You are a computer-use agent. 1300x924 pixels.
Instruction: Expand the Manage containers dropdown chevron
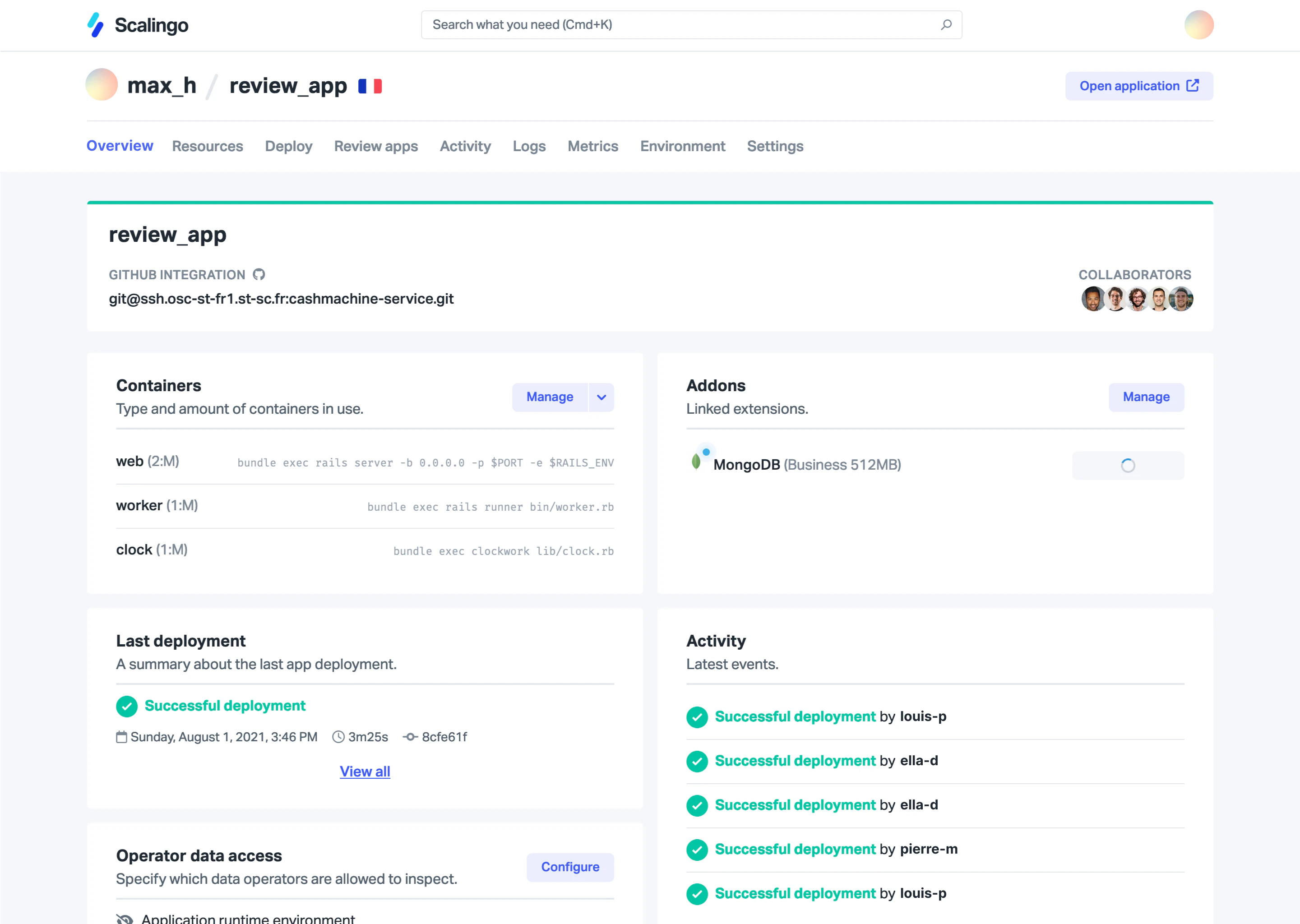pos(601,397)
